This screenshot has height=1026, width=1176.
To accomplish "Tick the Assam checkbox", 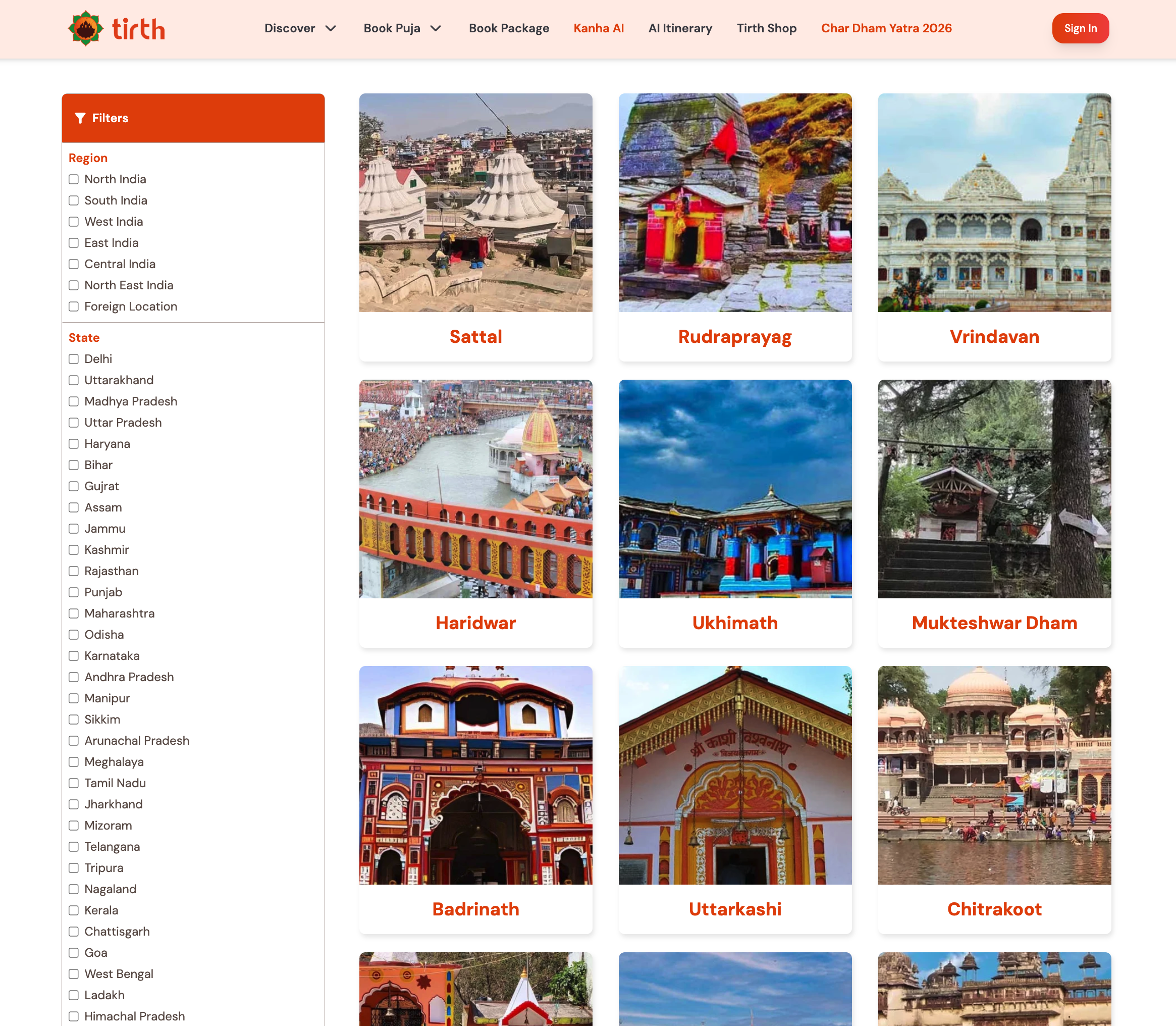I will pyautogui.click(x=74, y=507).
